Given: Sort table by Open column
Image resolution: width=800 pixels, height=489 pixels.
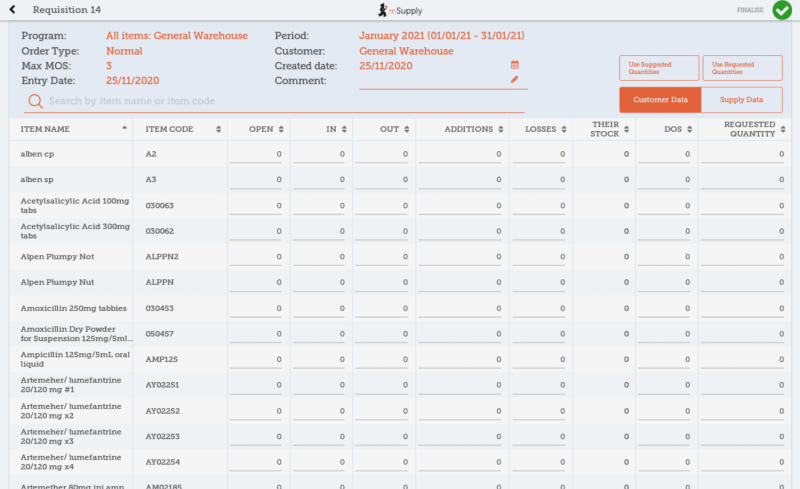Looking at the screenshot, I should coord(281,129).
